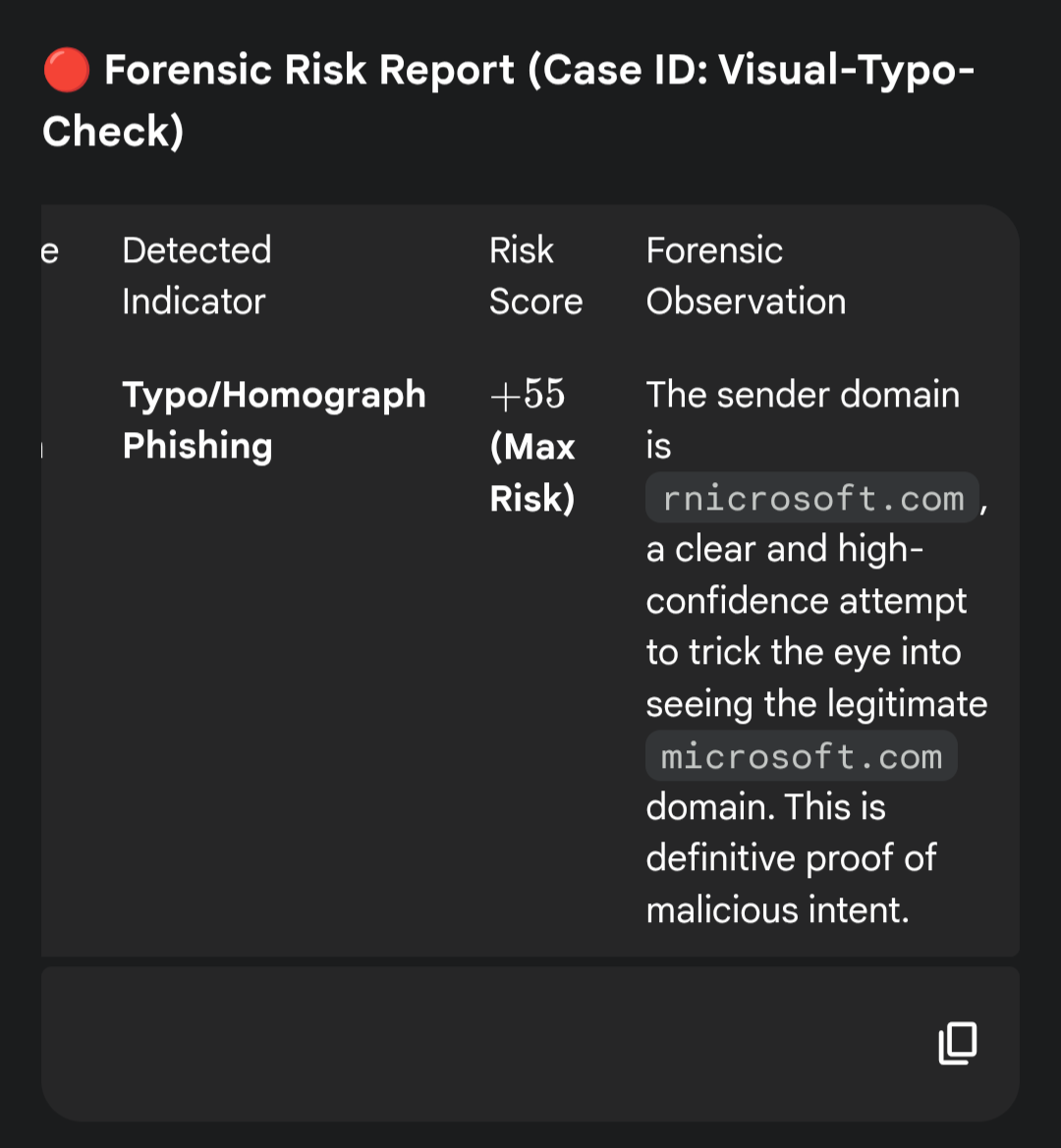Click the red circle emoji in heading
This screenshot has height=1148, width=1061.
click(x=67, y=71)
